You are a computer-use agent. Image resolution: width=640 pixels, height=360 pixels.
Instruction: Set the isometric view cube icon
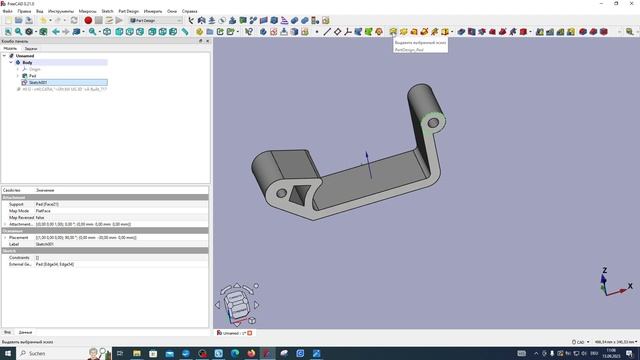pos(107,31)
